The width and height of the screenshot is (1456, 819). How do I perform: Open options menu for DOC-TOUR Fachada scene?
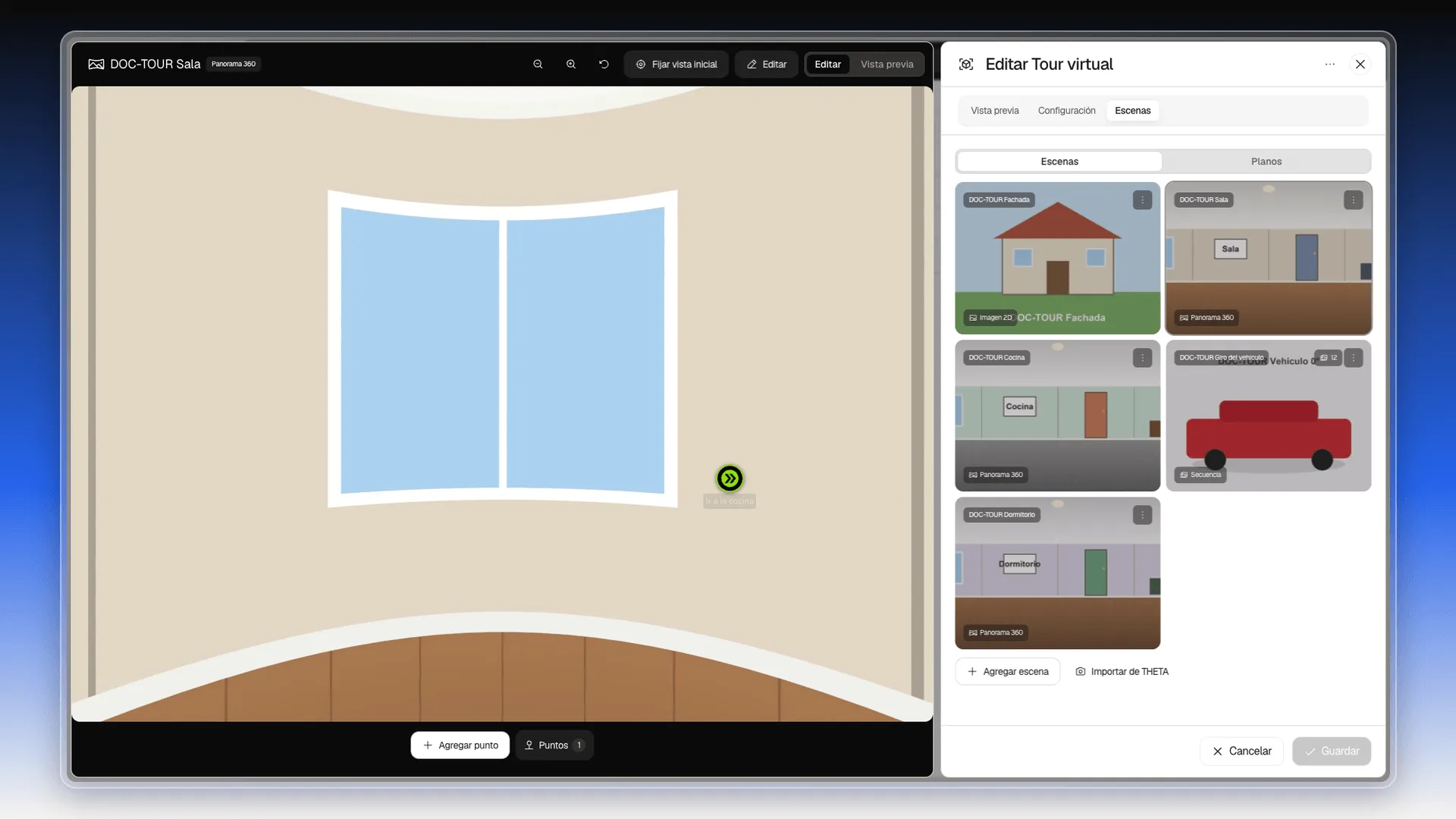point(1142,200)
